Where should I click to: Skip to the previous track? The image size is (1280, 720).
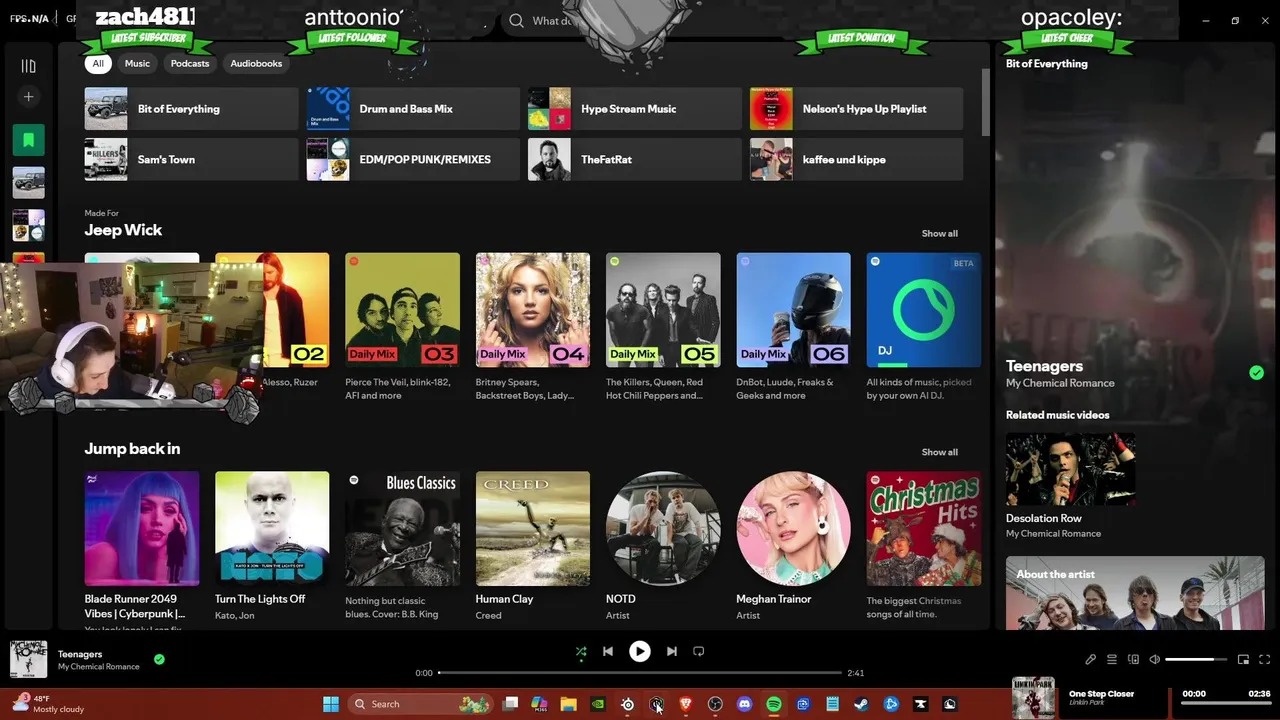click(x=608, y=651)
